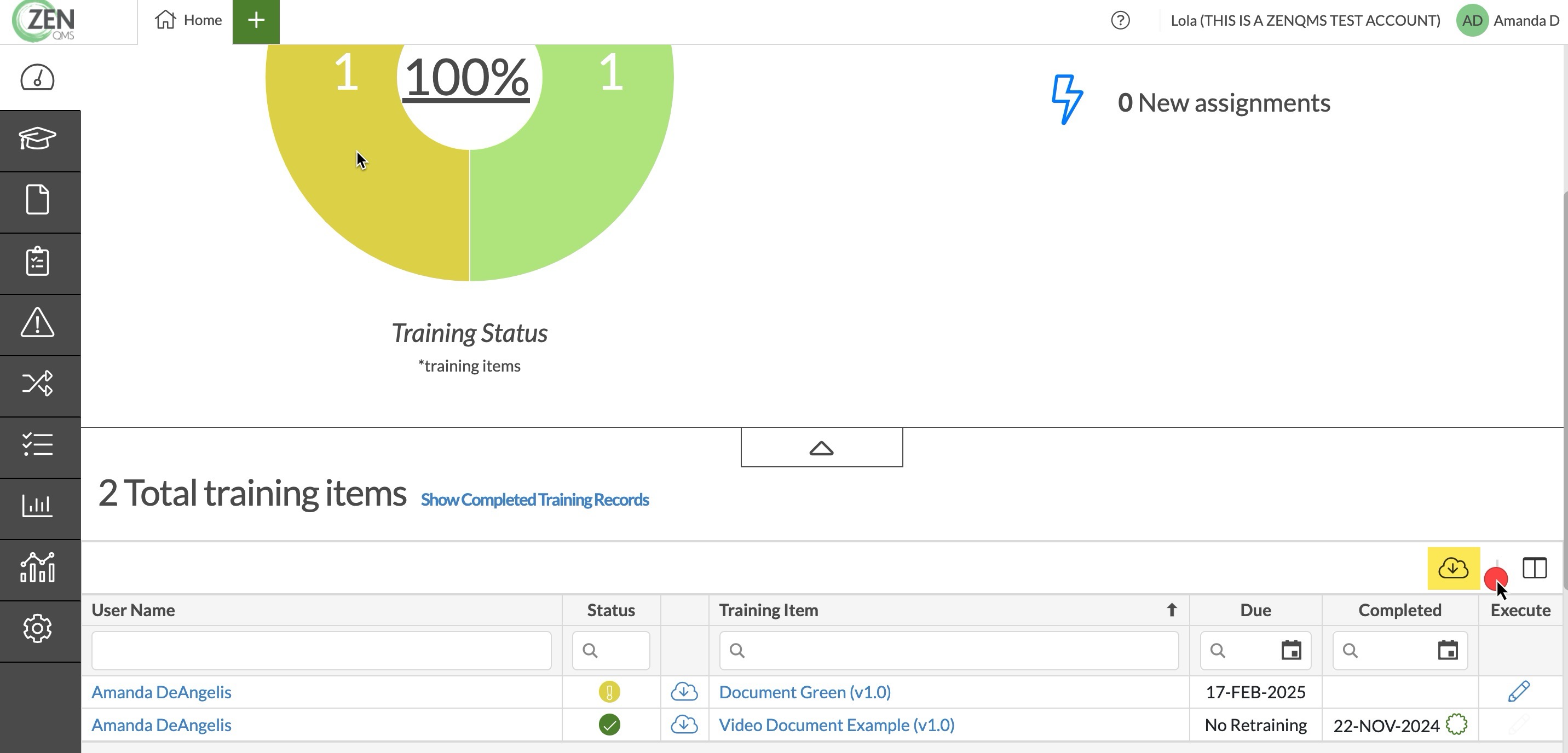1568x753 pixels.
Task: Open the help question mark icon
Action: click(x=1120, y=21)
